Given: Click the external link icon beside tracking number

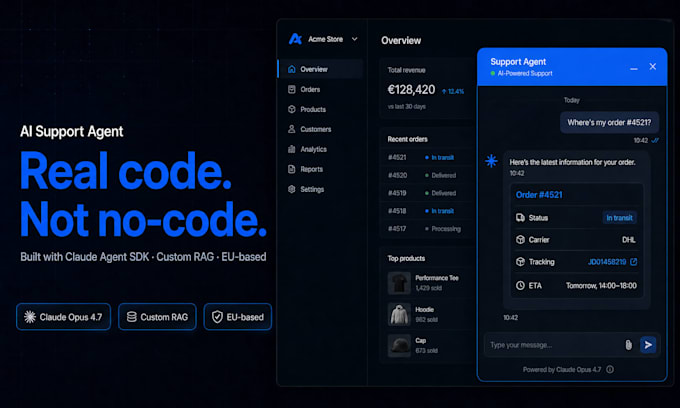Looking at the screenshot, I should (634, 262).
